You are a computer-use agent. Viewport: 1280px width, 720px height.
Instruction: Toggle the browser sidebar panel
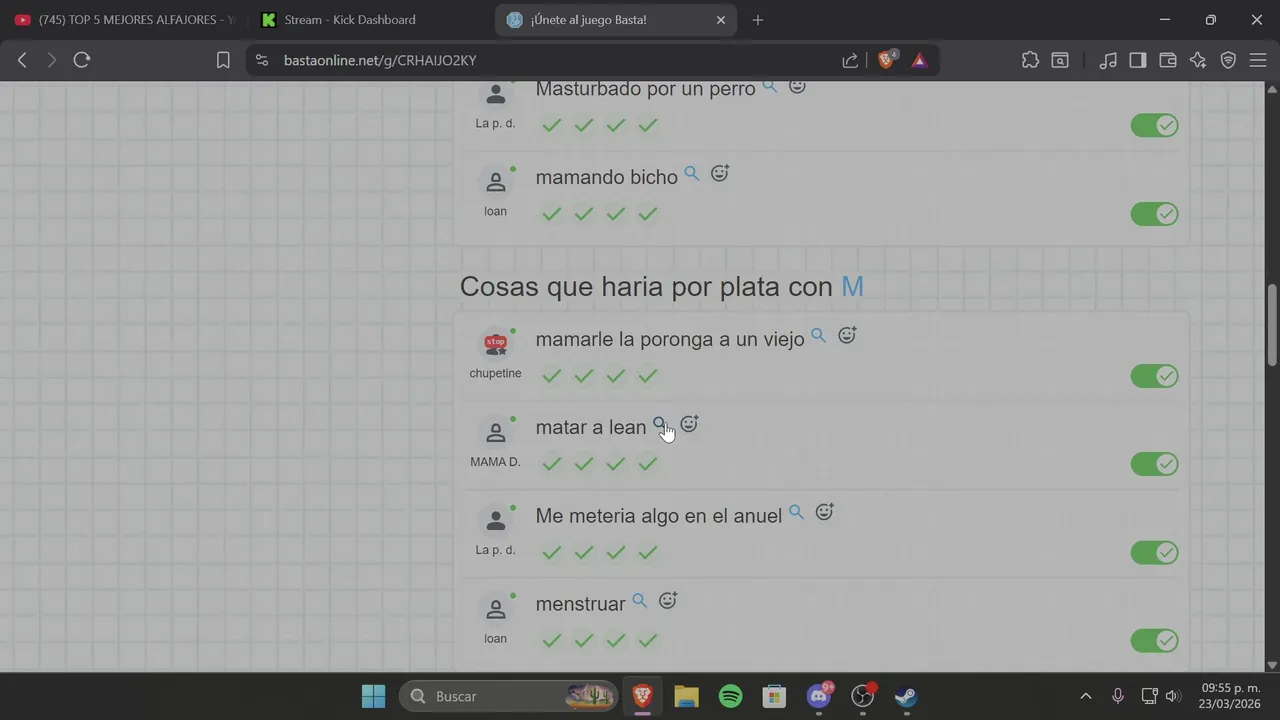[x=1138, y=60]
